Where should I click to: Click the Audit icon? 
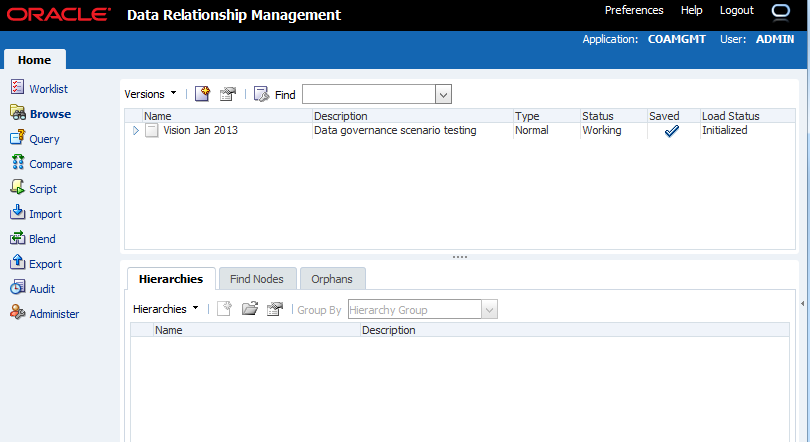point(18,287)
